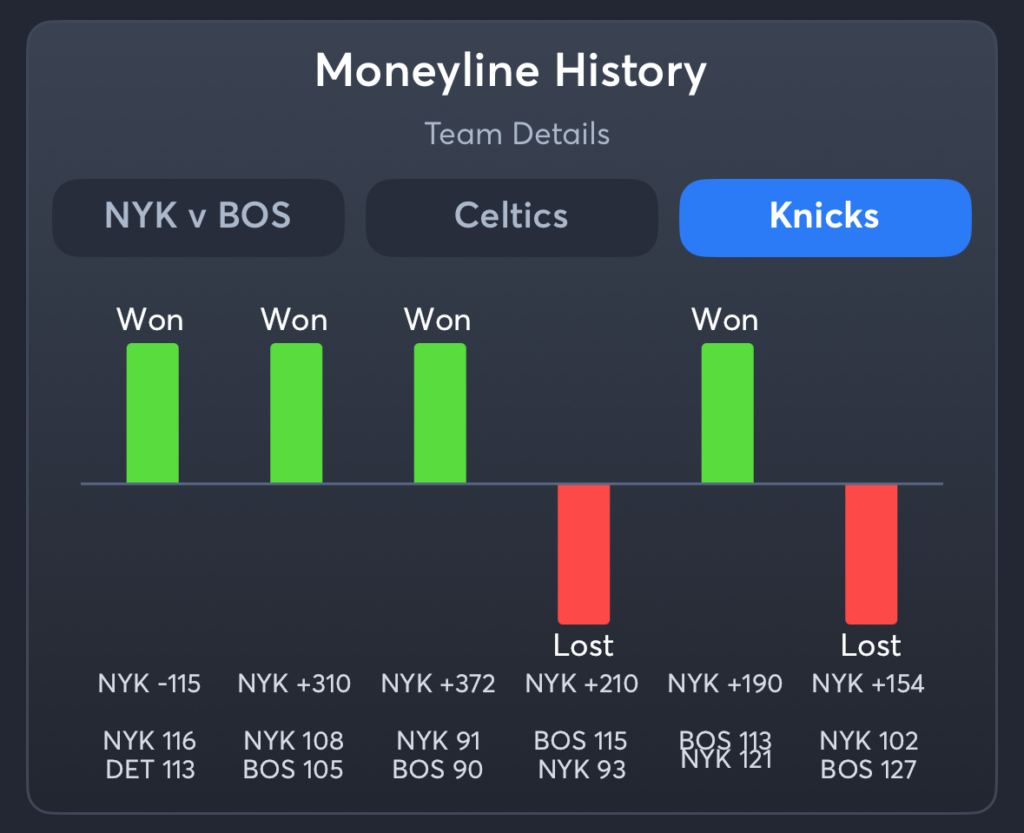
Task: Click the BOS 115 NYK 93 score
Action: (581, 755)
